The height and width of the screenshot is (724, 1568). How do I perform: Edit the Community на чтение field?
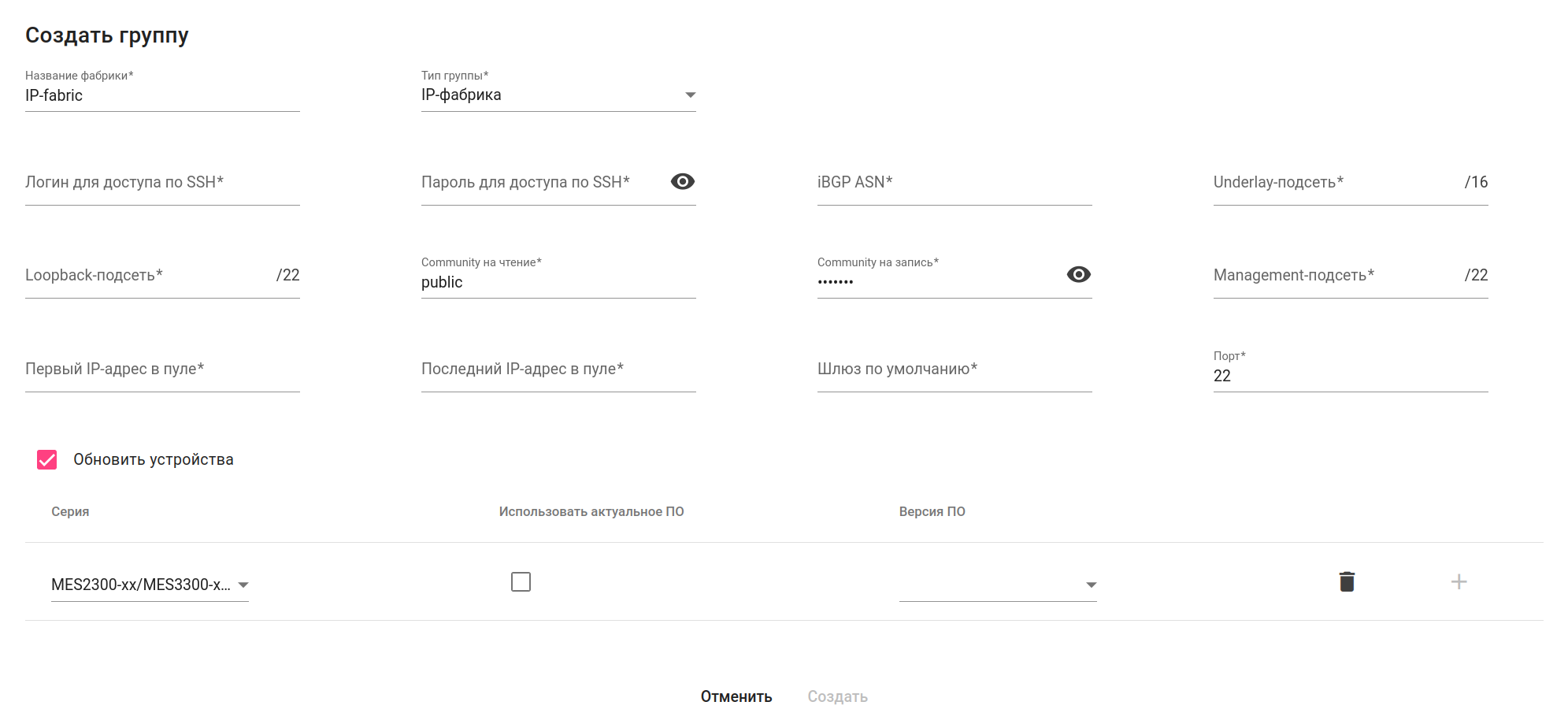558,282
